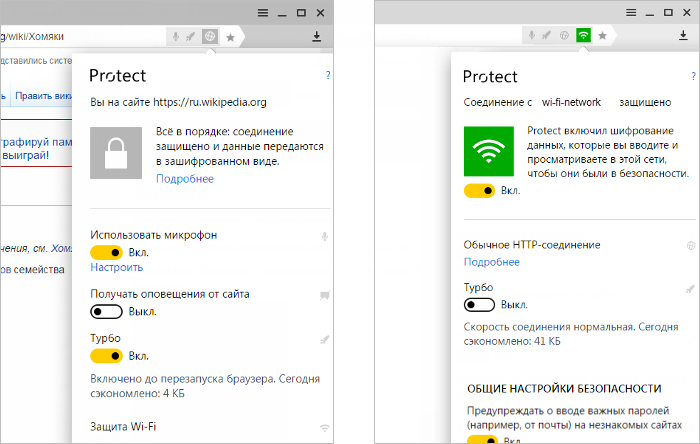
Task: Click the address bar URL ending wiki/Хомяки
Action: point(32,36)
